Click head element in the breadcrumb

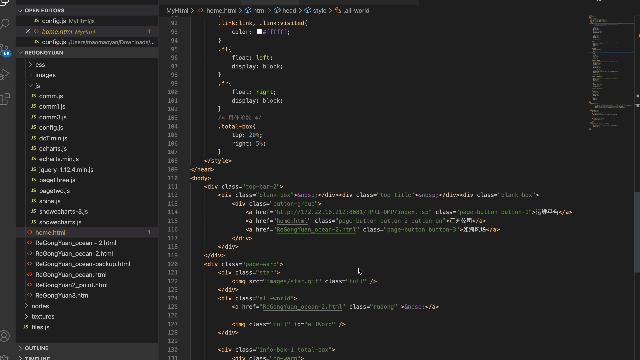289,11
